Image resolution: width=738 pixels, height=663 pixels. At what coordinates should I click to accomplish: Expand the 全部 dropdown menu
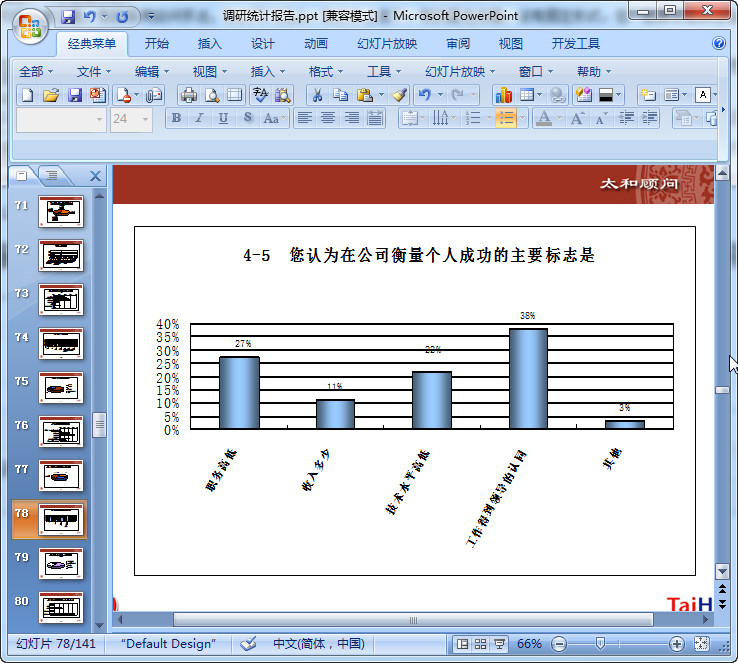(36, 72)
